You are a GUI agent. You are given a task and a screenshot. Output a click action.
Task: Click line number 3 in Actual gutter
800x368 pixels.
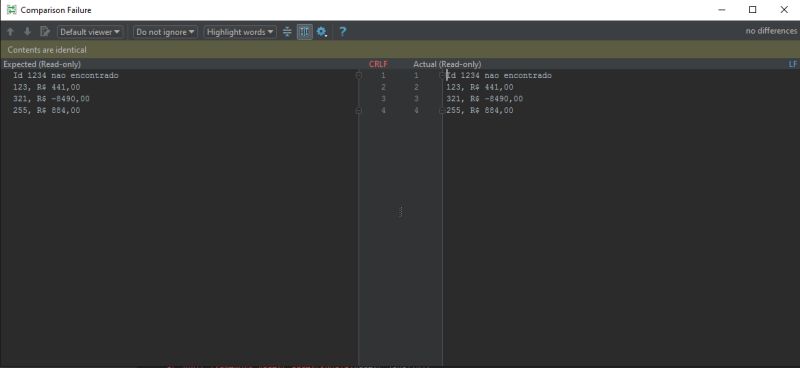[x=416, y=99]
